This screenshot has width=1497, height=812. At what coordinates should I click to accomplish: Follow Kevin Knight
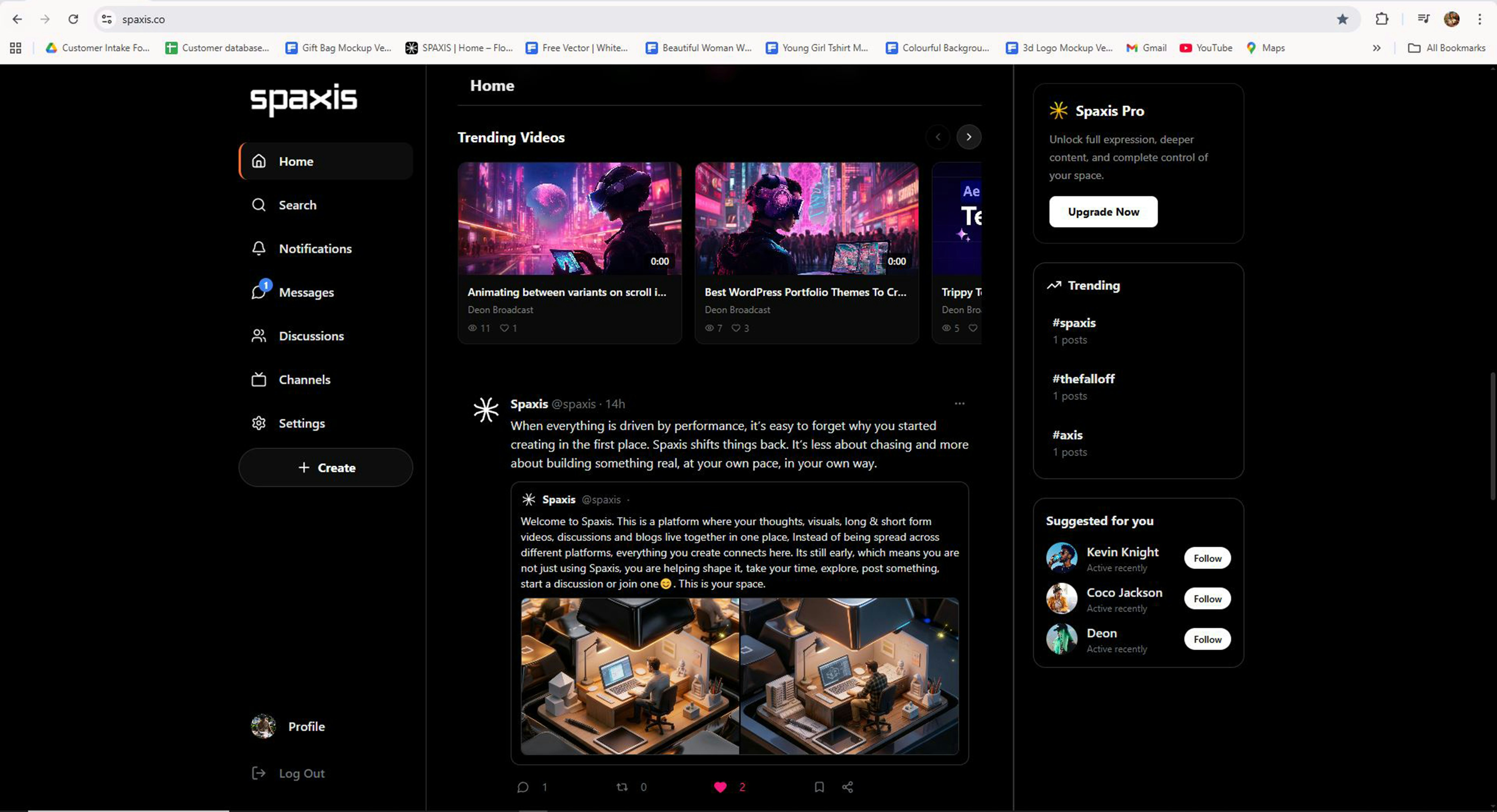(x=1207, y=558)
